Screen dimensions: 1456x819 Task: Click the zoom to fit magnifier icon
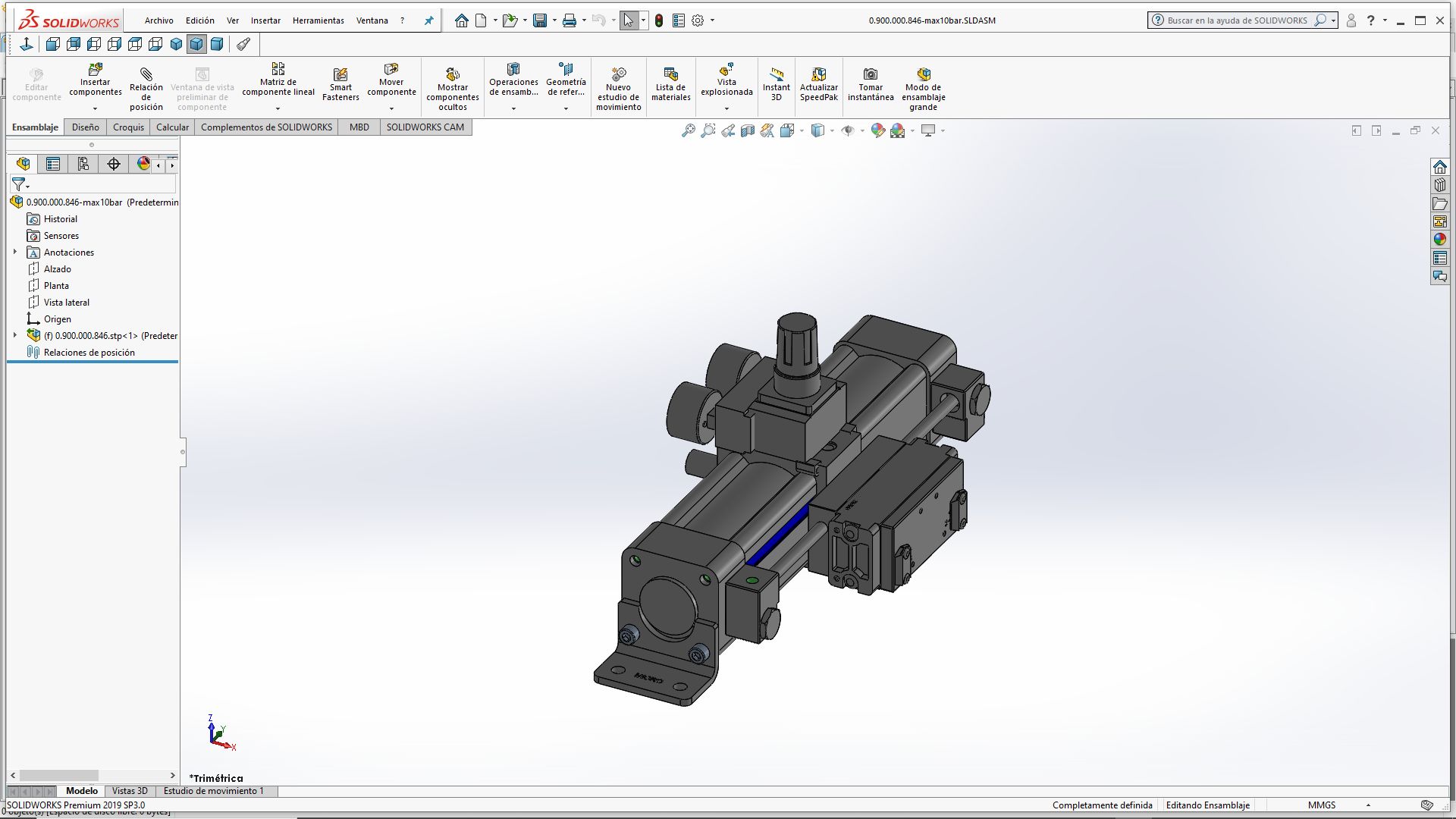(x=688, y=130)
